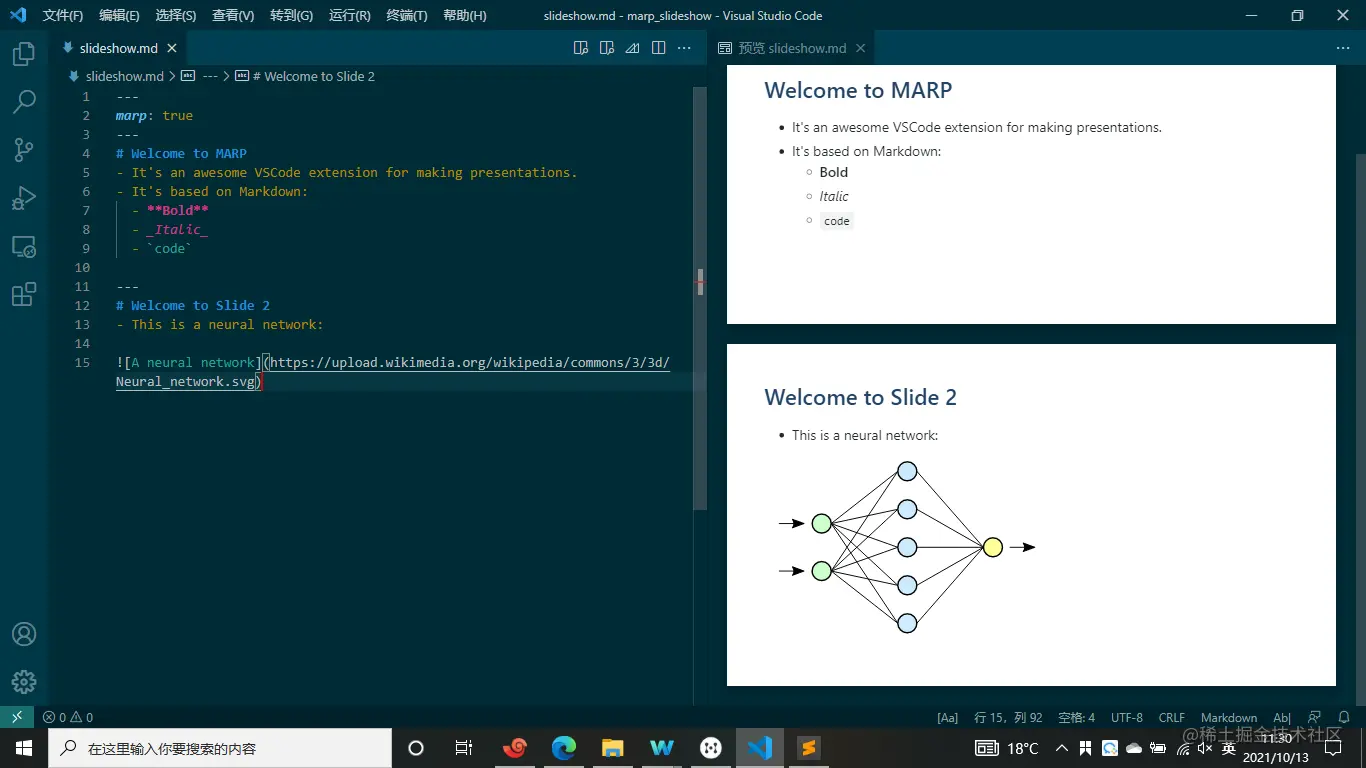Open the Extensions view
This screenshot has height=768, width=1366.
24,293
